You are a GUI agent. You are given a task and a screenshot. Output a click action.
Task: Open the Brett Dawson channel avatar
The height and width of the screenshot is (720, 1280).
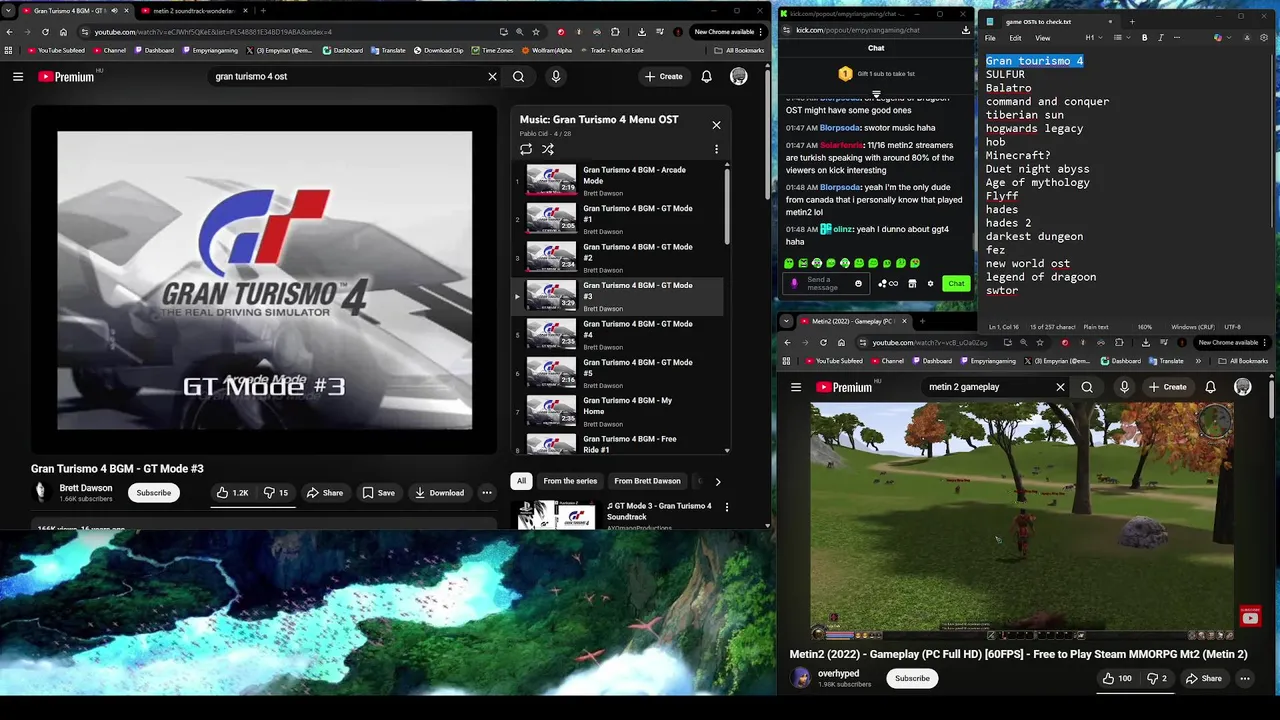pos(41,492)
